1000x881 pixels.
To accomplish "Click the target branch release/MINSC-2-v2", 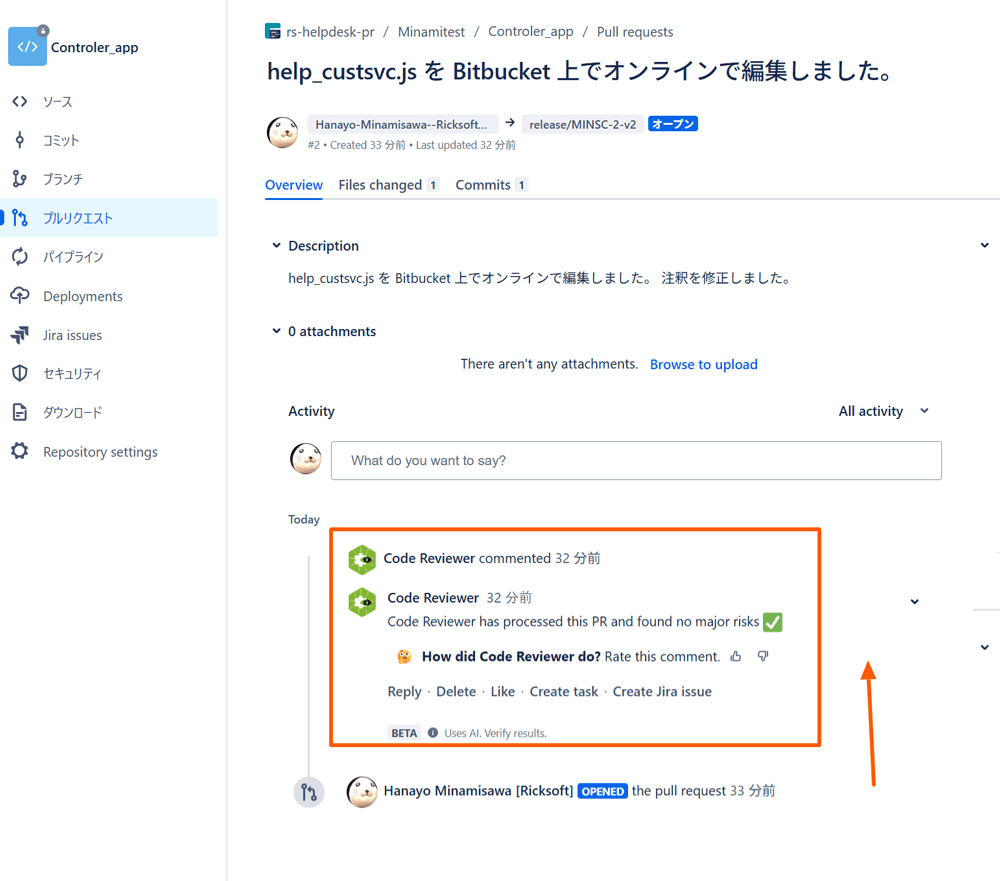I will click(x=582, y=124).
